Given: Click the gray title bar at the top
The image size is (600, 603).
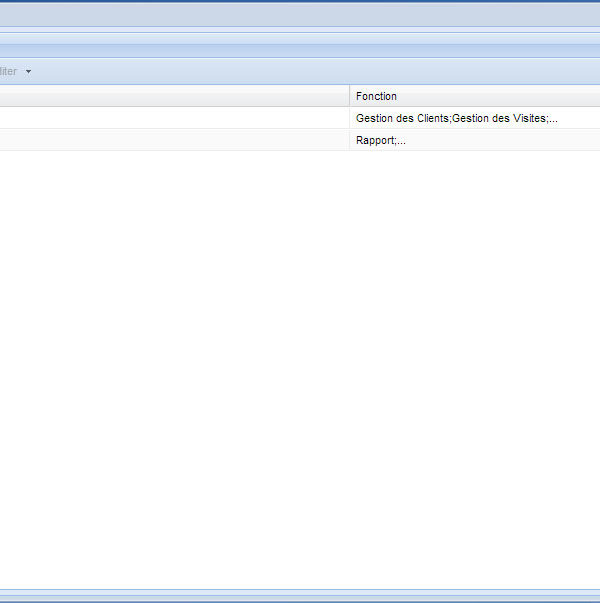Looking at the screenshot, I should click(x=300, y=14).
